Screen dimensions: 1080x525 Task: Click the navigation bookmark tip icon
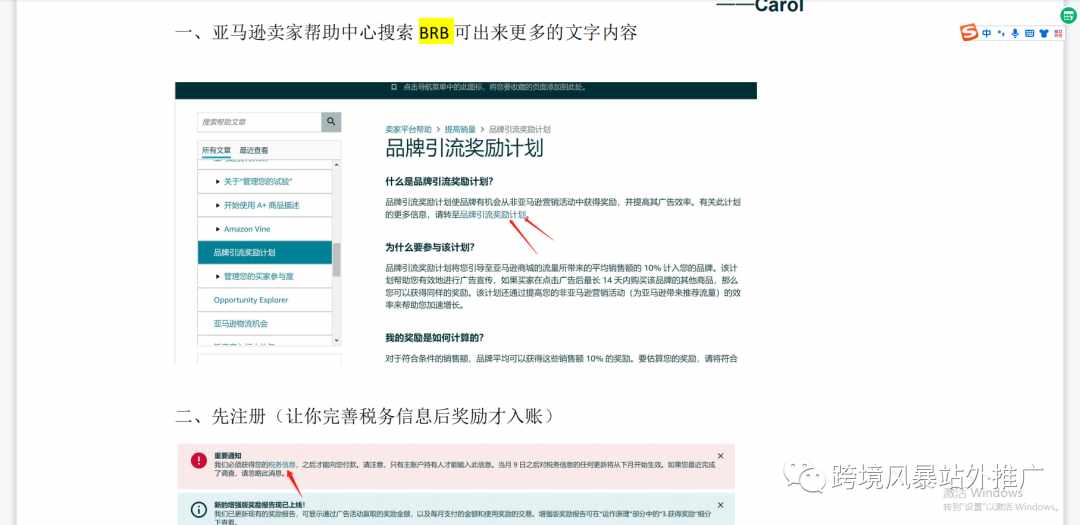click(x=394, y=88)
